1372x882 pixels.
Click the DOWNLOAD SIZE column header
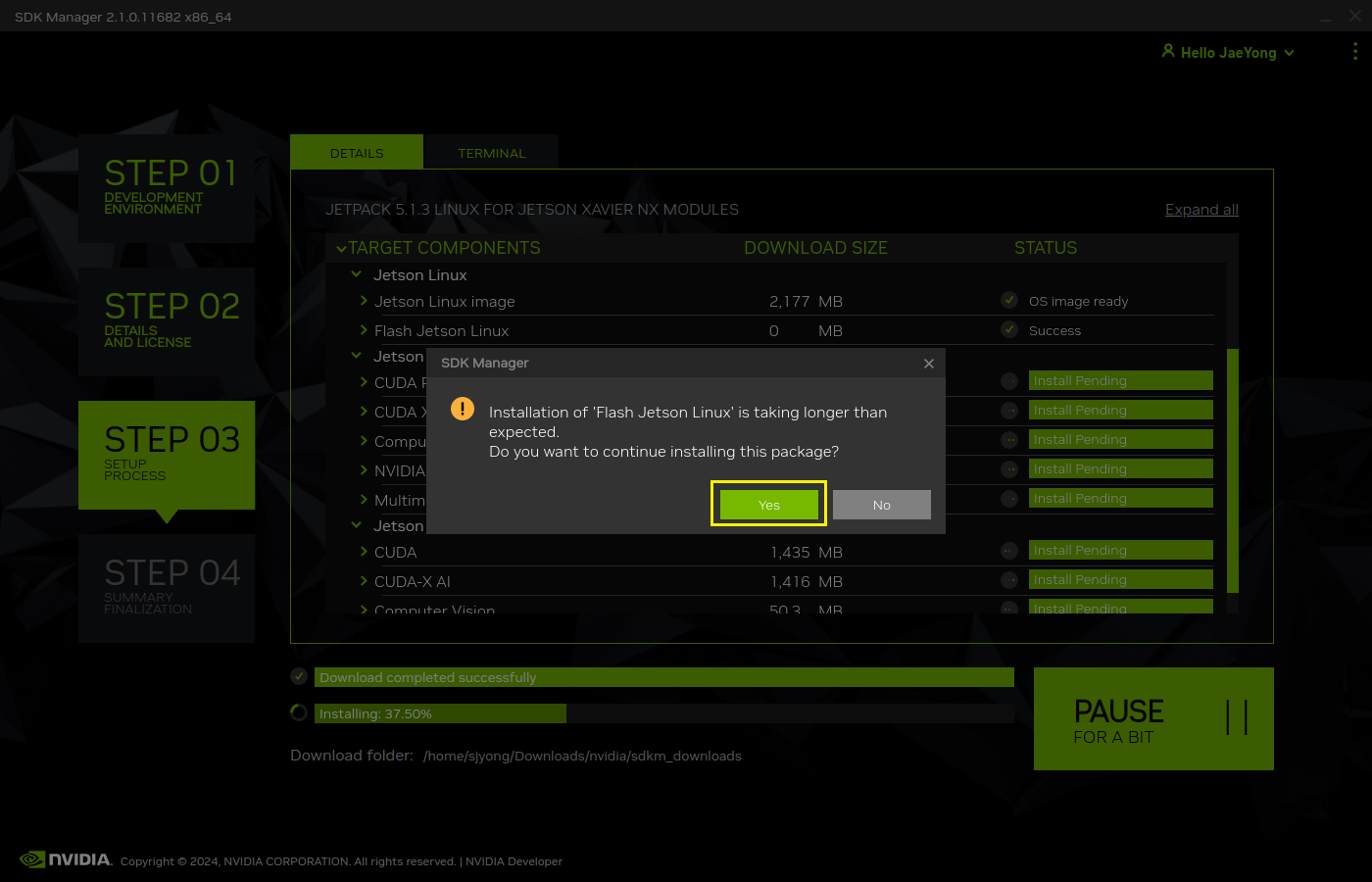[815, 248]
